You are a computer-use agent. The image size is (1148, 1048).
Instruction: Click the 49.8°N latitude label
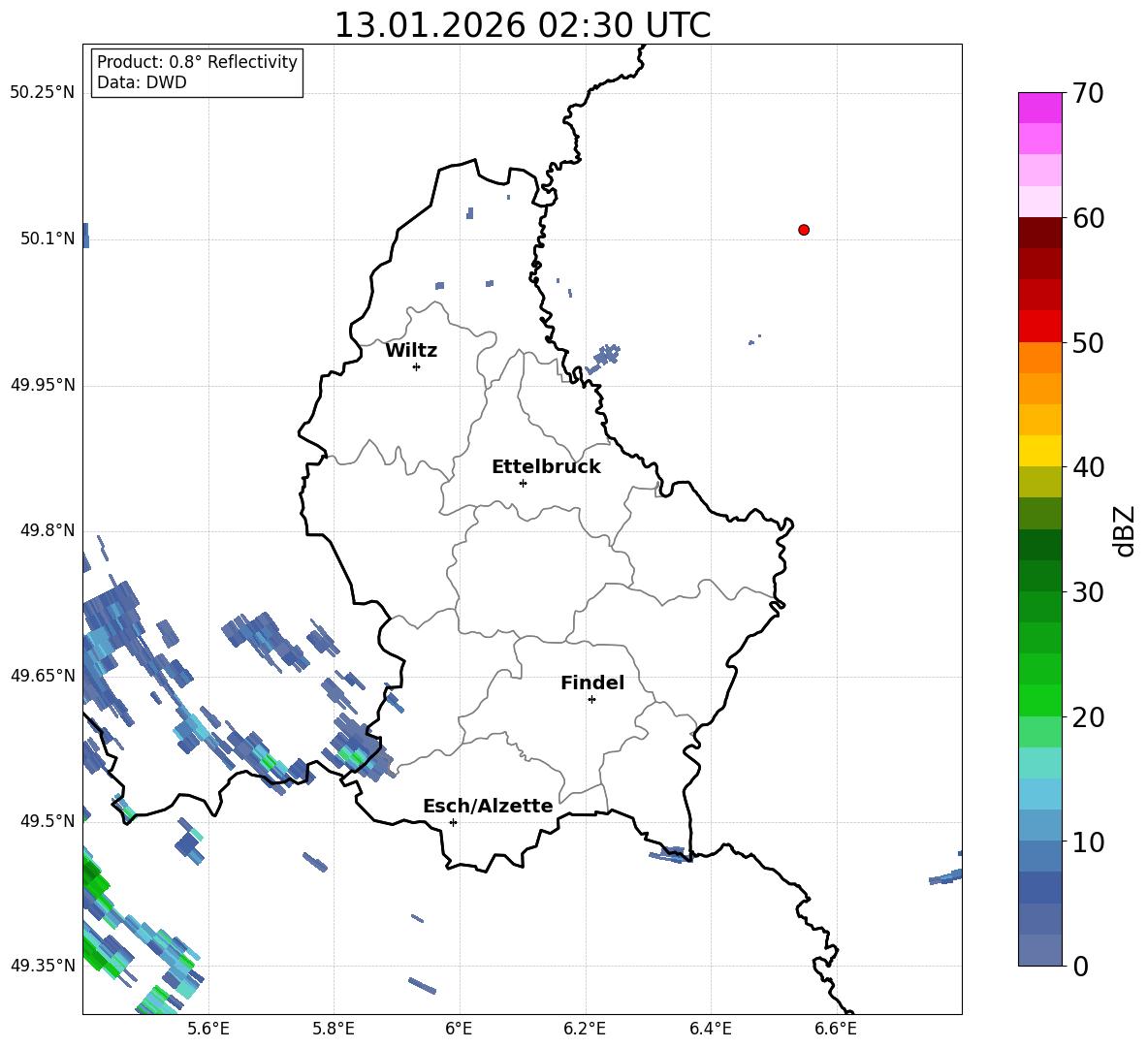[x=48, y=530]
